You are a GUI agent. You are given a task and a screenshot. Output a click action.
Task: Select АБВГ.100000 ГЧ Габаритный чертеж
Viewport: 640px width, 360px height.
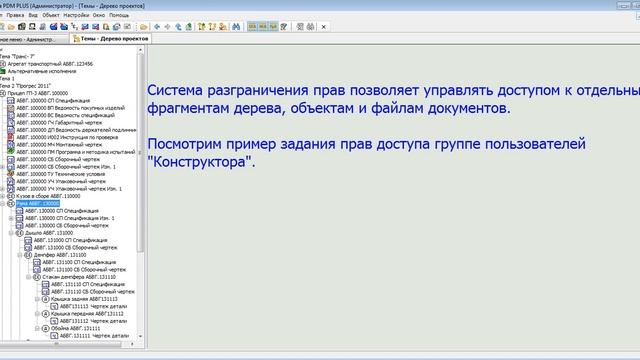pyautogui.click(x=59, y=123)
